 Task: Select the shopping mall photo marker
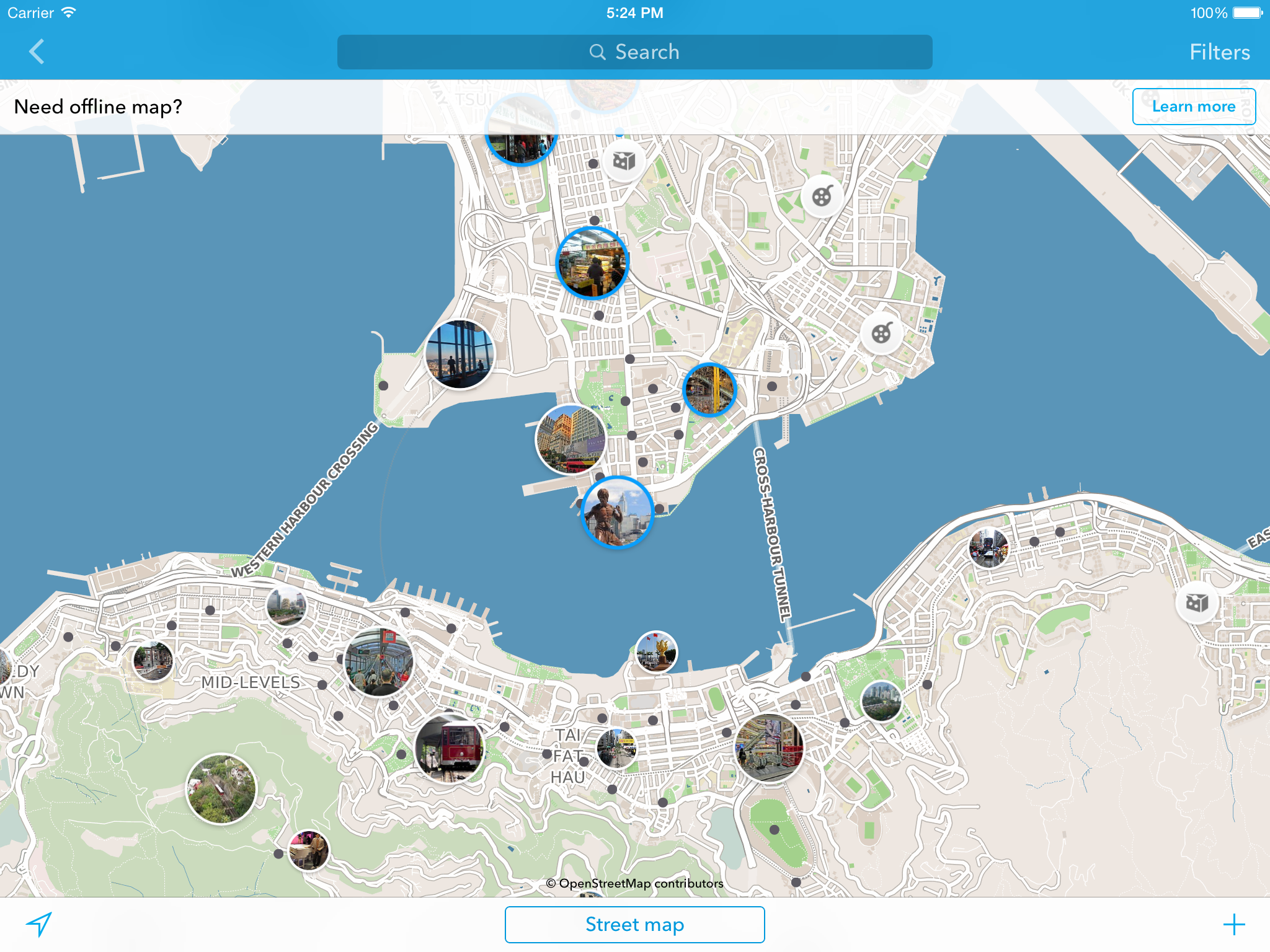click(769, 747)
